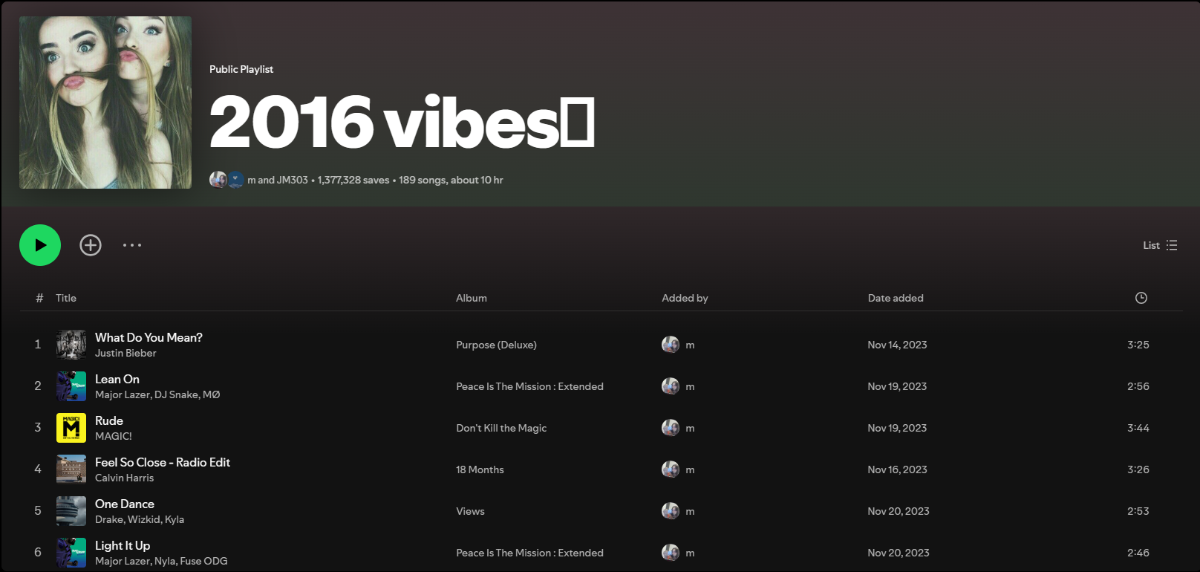
Task: Click the Public Playlist label
Action: point(241,69)
